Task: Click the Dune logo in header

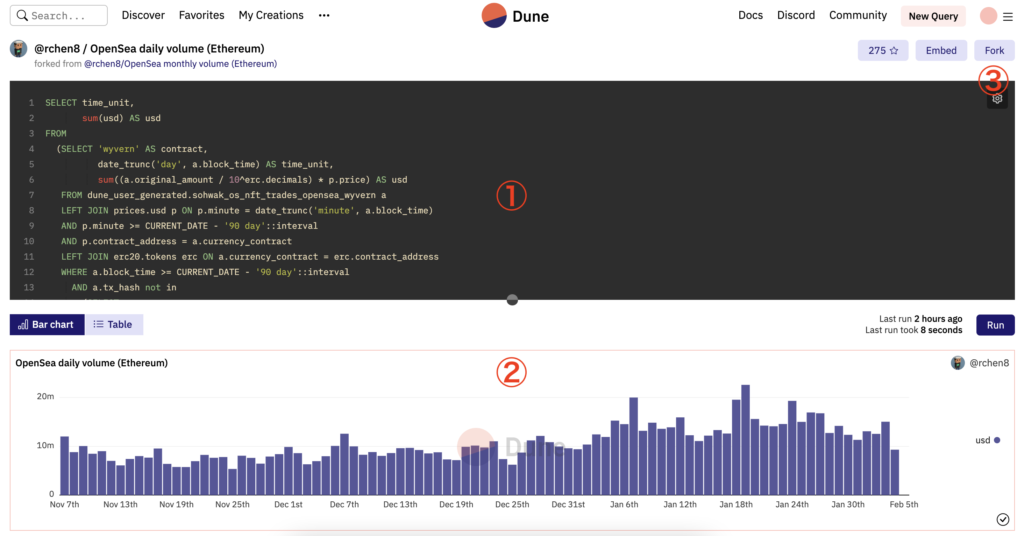Action: click(x=515, y=16)
